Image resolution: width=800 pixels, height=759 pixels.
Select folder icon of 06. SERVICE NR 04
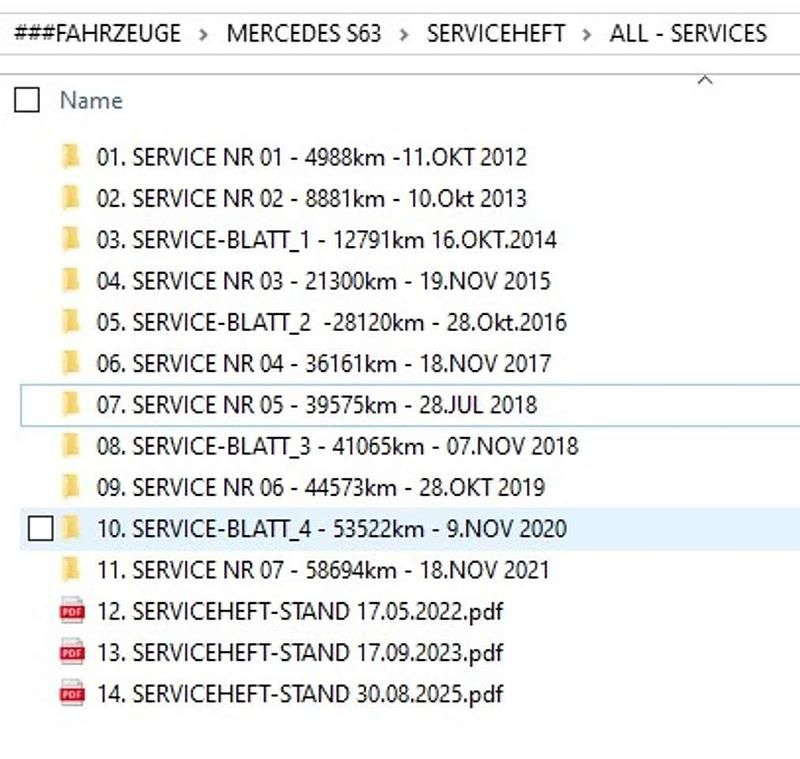pos(71,362)
